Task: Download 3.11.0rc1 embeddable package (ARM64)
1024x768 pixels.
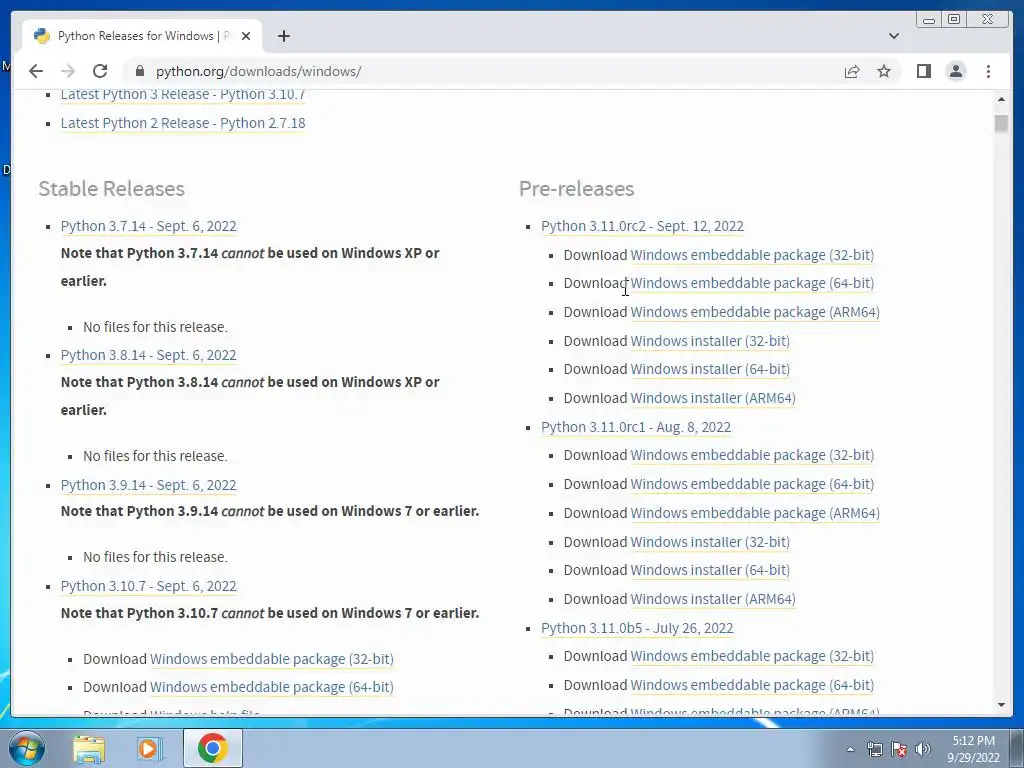Action: click(x=755, y=513)
